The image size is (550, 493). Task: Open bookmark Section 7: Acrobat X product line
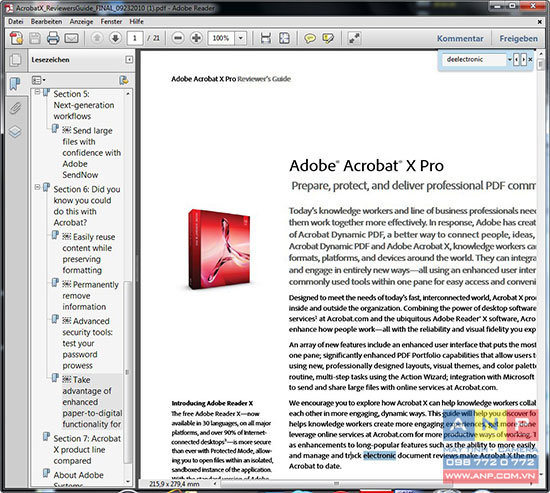coord(87,449)
